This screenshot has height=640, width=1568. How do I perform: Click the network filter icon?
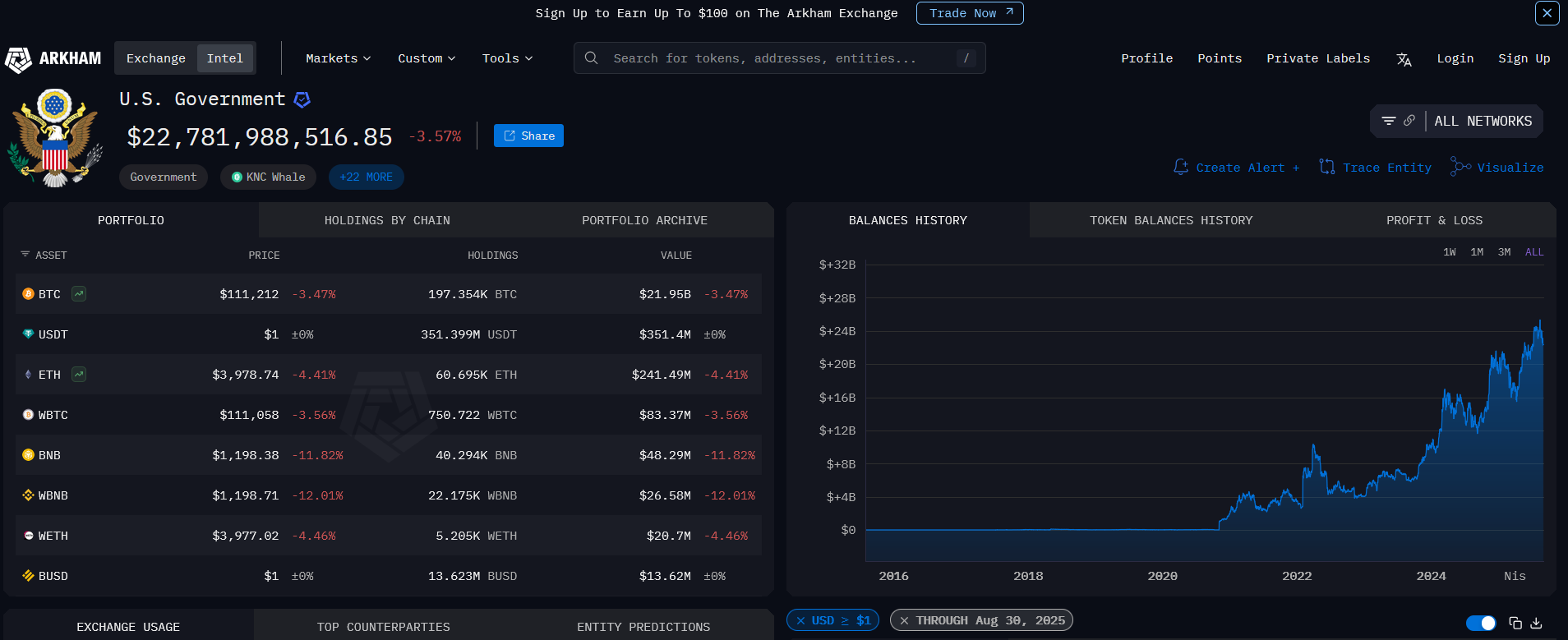pos(1389,121)
